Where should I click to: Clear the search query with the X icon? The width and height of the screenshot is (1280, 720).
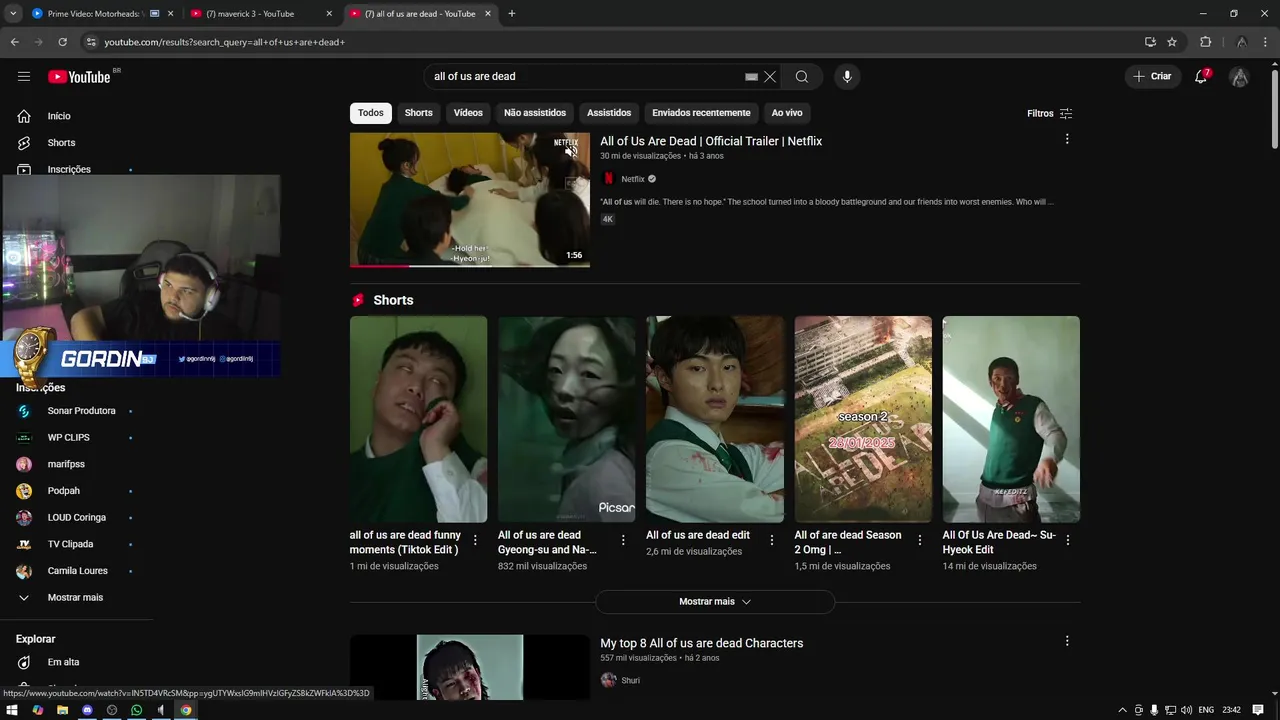(x=770, y=77)
